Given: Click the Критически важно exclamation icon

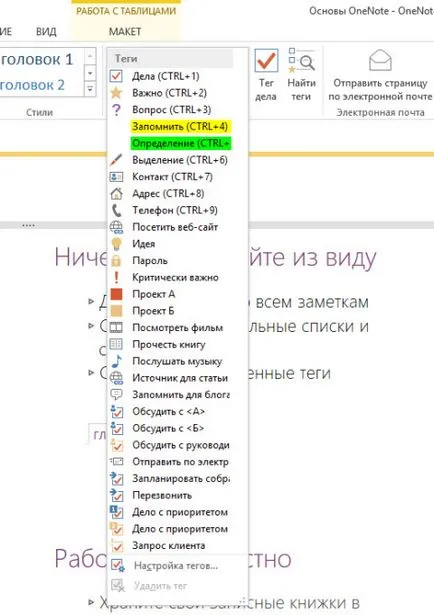Looking at the screenshot, I should 116,277.
